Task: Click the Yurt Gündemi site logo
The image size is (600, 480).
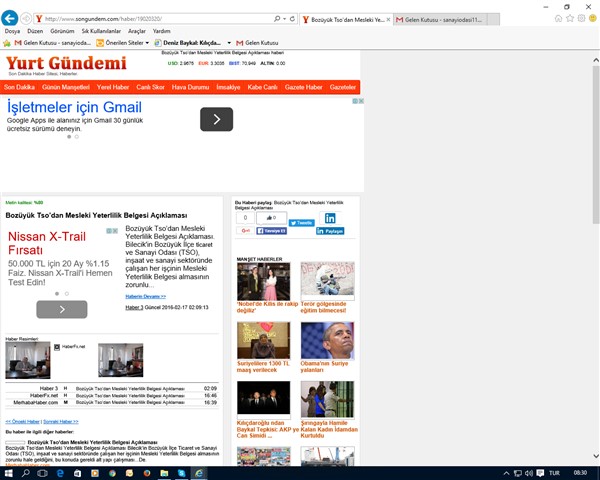Action: (x=66, y=63)
